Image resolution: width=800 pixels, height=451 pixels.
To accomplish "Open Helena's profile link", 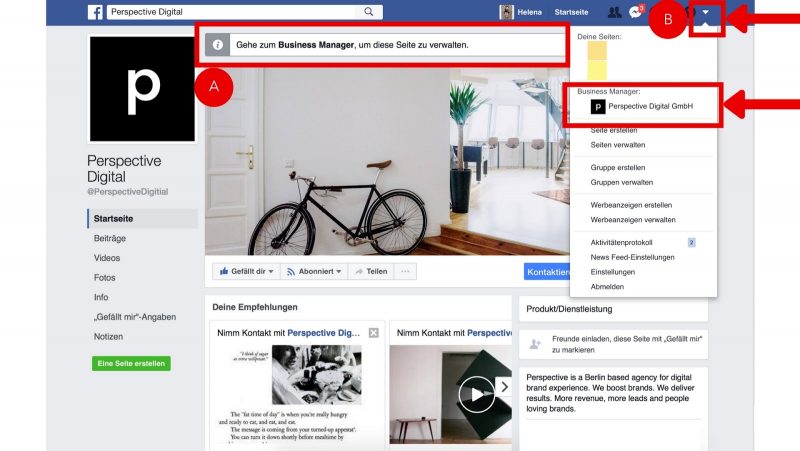I will click(x=529, y=12).
